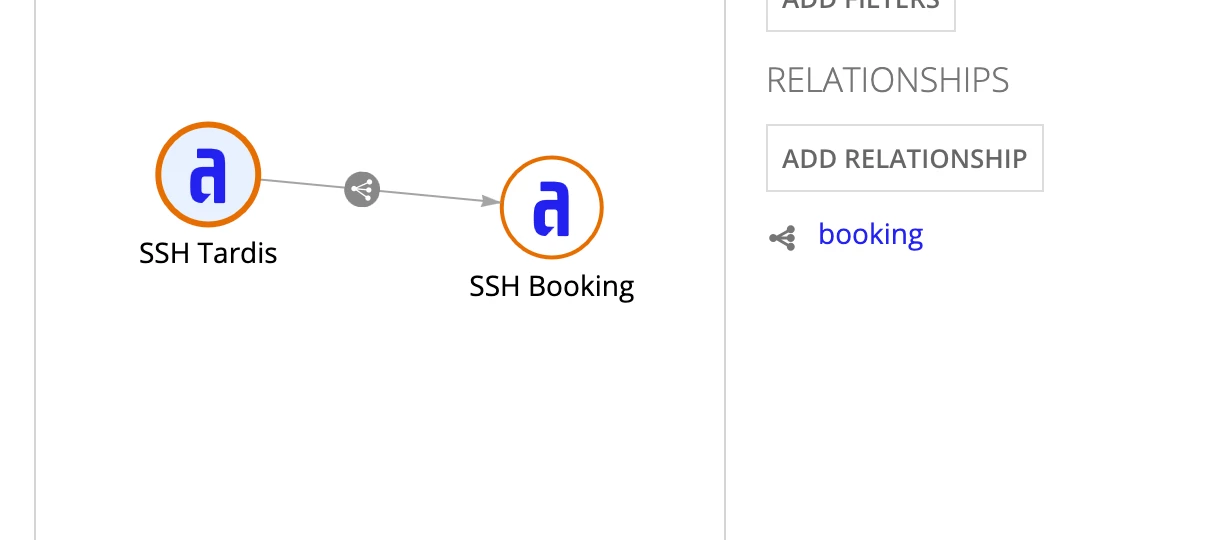Click the blank side panel area under booking
The width and height of the screenshot is (1212, 540).
click(x=960, y=400)
